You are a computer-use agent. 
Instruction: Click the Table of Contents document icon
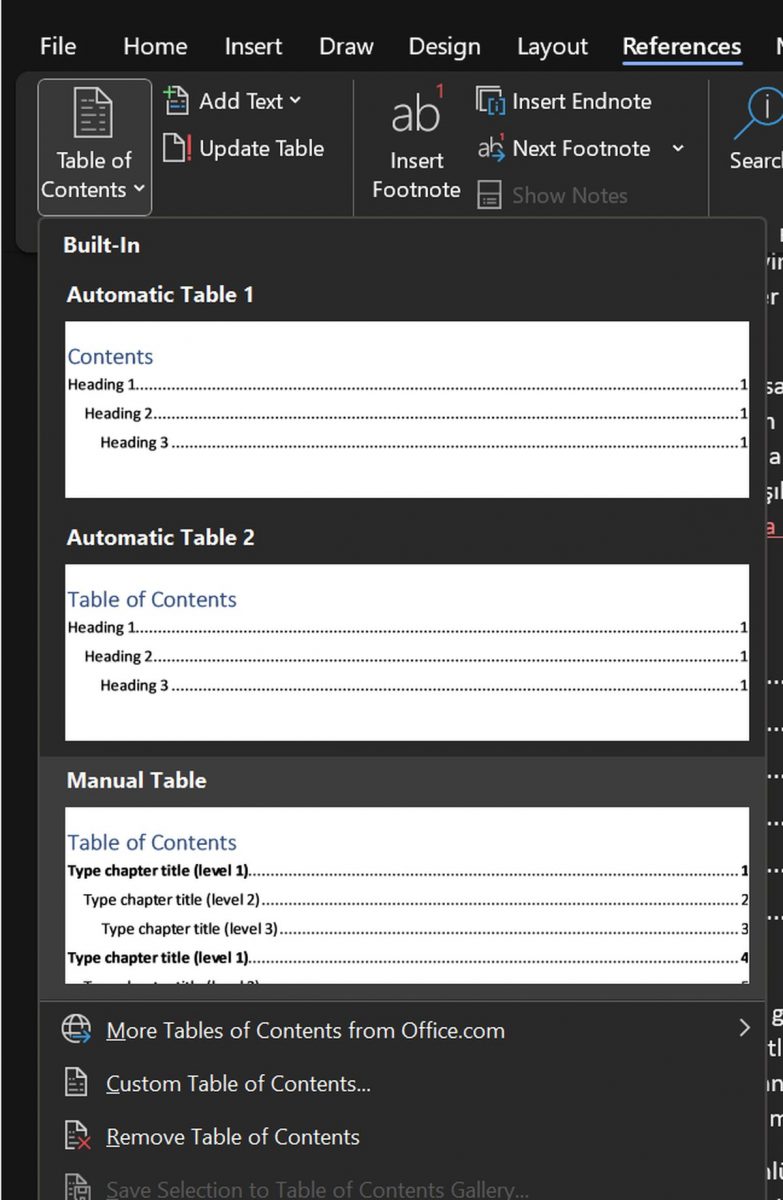click(95, 114)
